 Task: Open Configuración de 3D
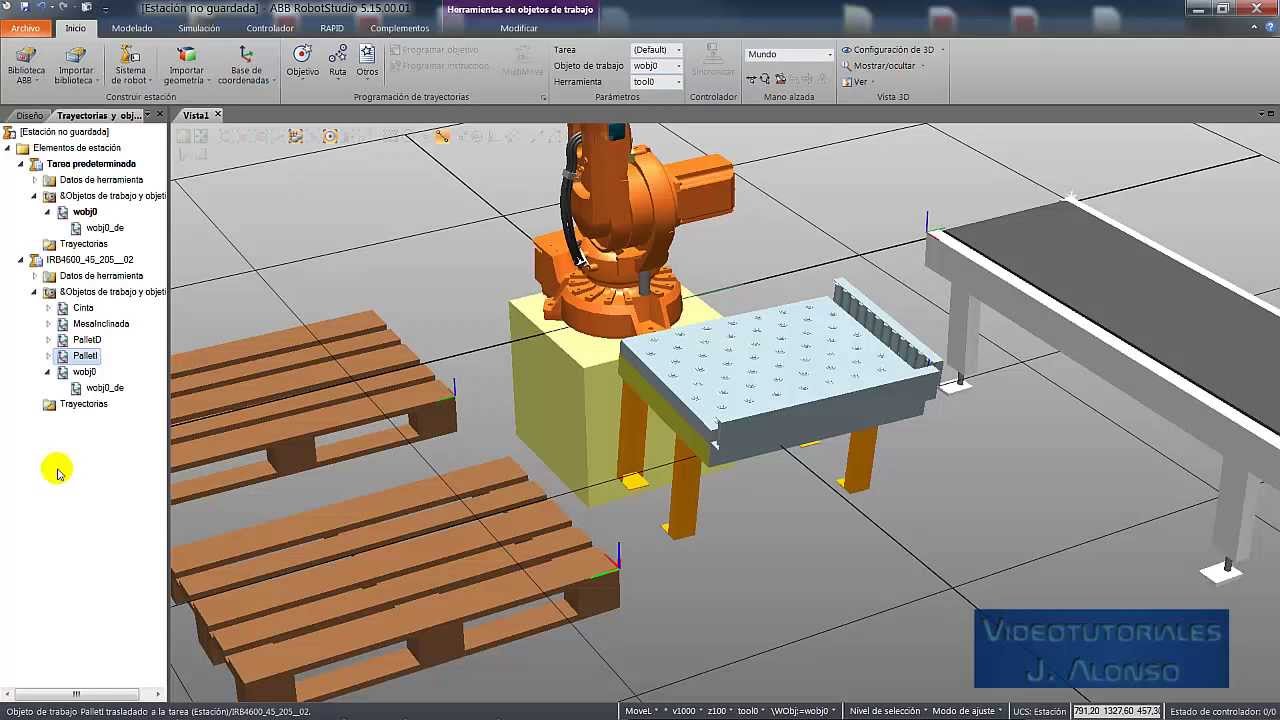tap(890, 49)
